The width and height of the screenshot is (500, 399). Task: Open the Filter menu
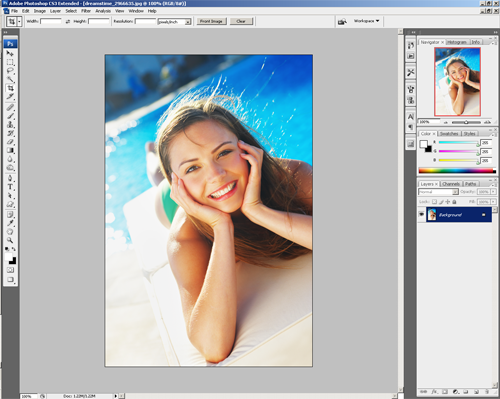pyautogui.click(x=86, y=11)
